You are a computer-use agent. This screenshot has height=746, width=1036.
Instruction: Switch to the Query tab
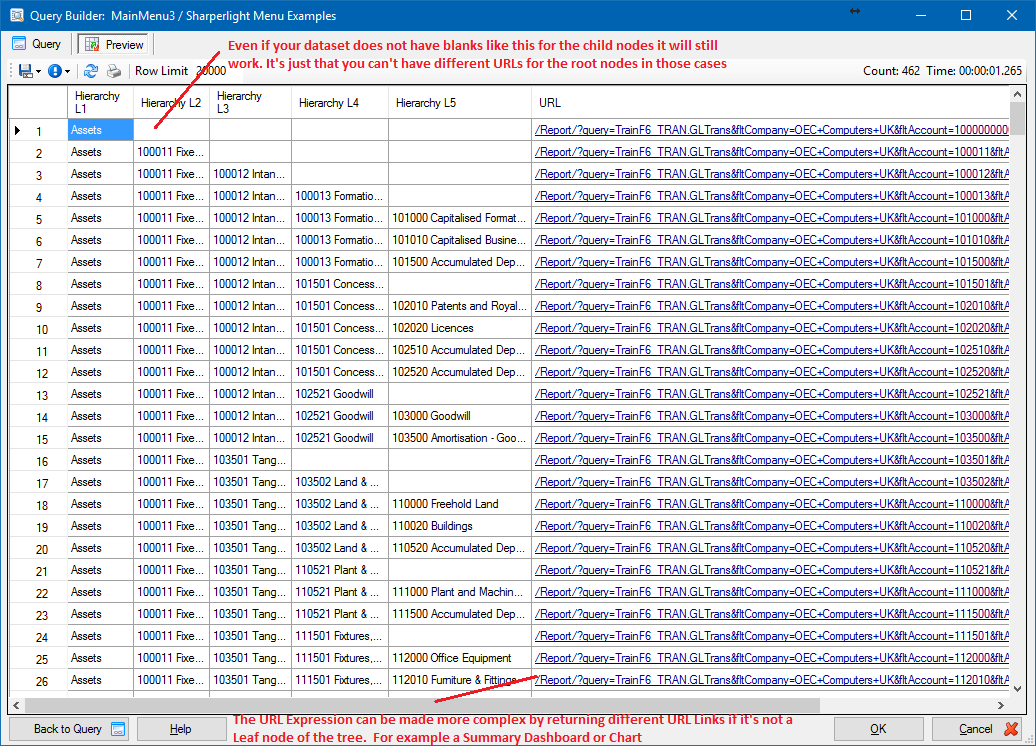click(36, 44)
